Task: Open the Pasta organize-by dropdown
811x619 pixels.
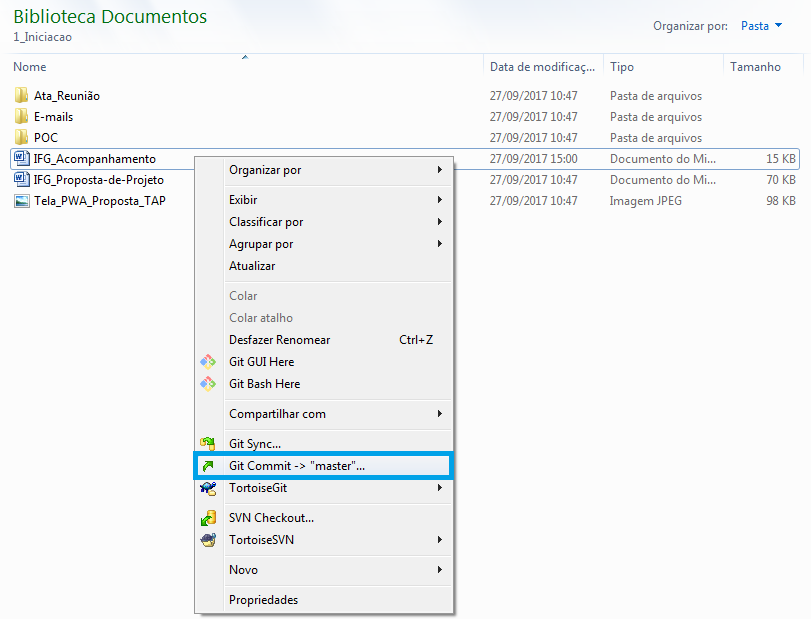Action: point(761,26)
